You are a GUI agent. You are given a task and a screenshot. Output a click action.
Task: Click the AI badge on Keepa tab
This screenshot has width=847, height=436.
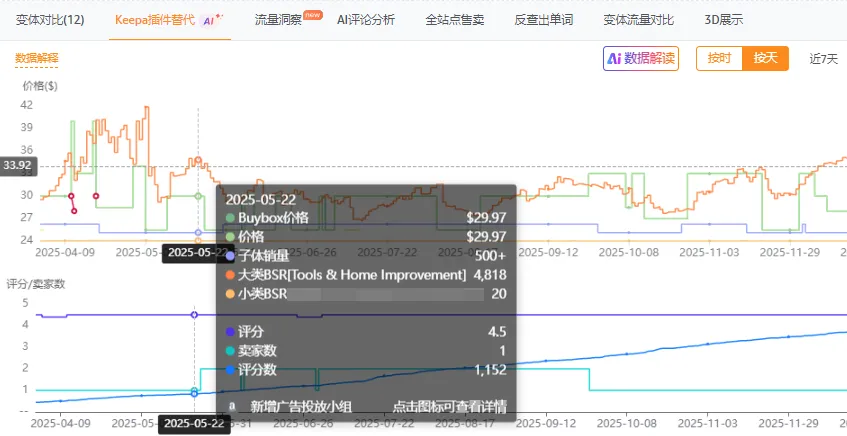coord(211,20)
